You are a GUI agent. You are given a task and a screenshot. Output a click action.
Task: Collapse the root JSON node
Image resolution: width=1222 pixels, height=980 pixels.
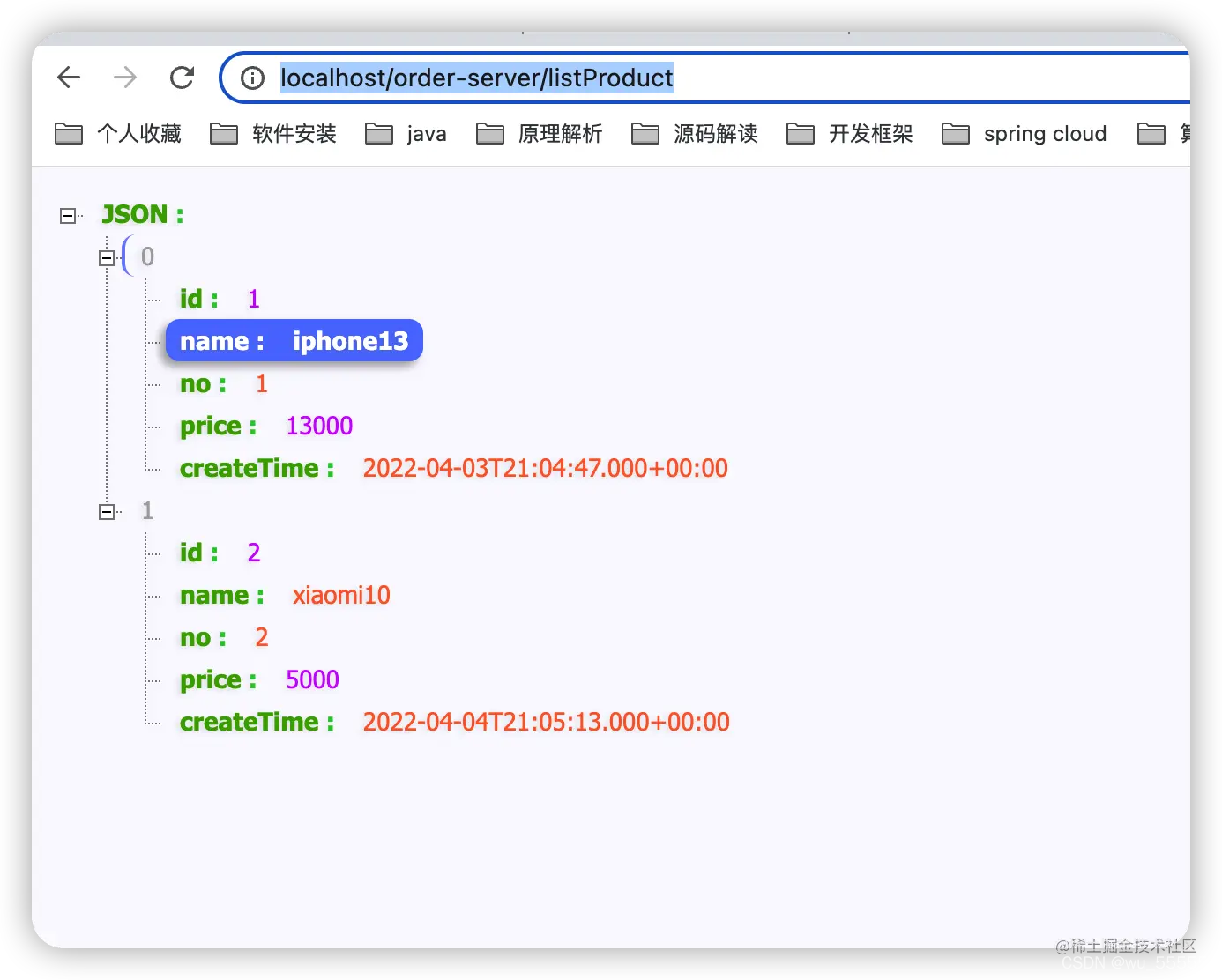(68, 216)
